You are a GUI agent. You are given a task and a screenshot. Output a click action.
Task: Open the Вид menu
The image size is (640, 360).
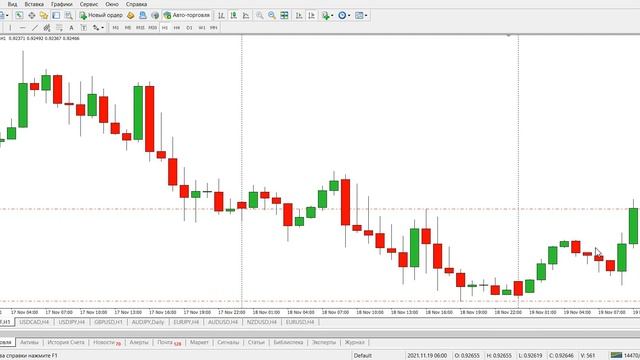click(x=12, y=4)
